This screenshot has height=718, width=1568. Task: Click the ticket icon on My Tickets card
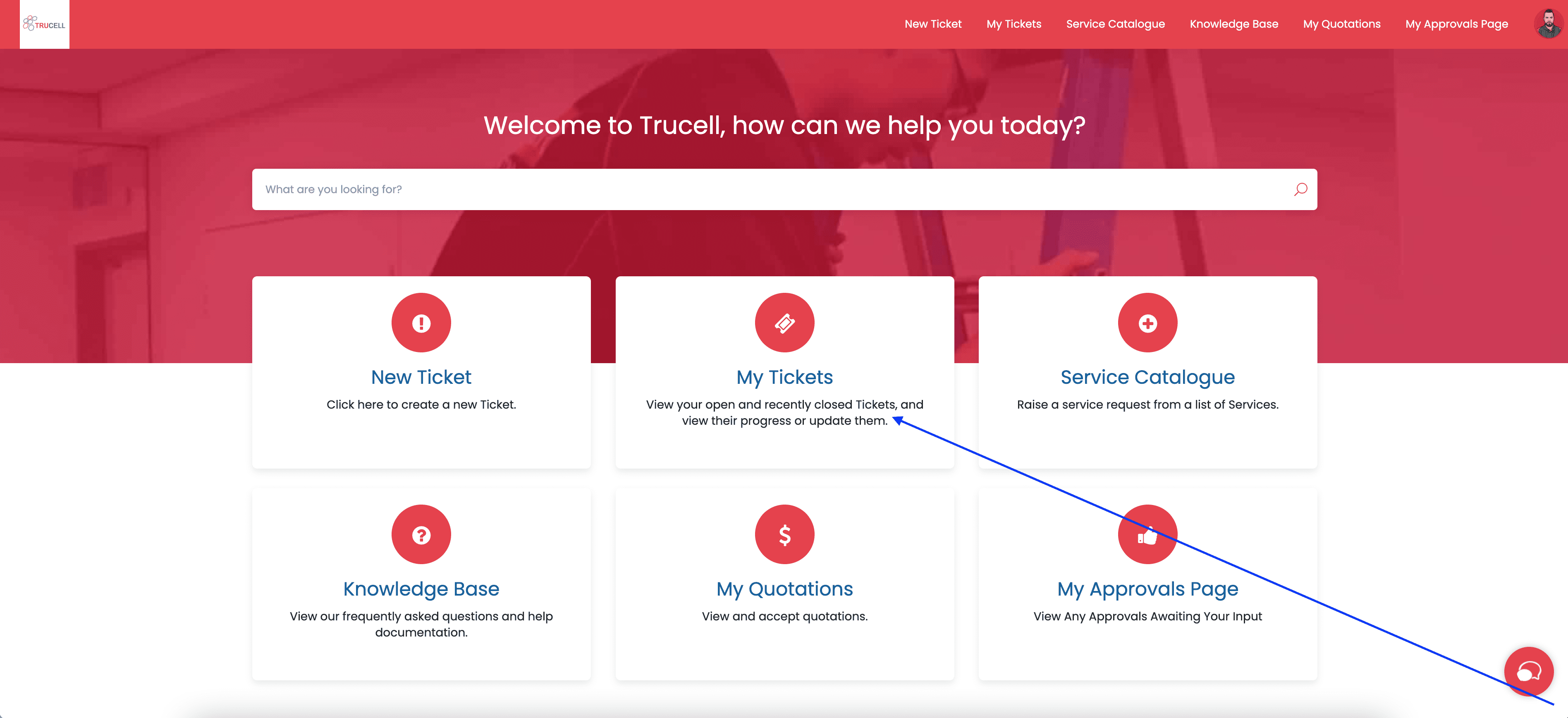tap(784, 323)
